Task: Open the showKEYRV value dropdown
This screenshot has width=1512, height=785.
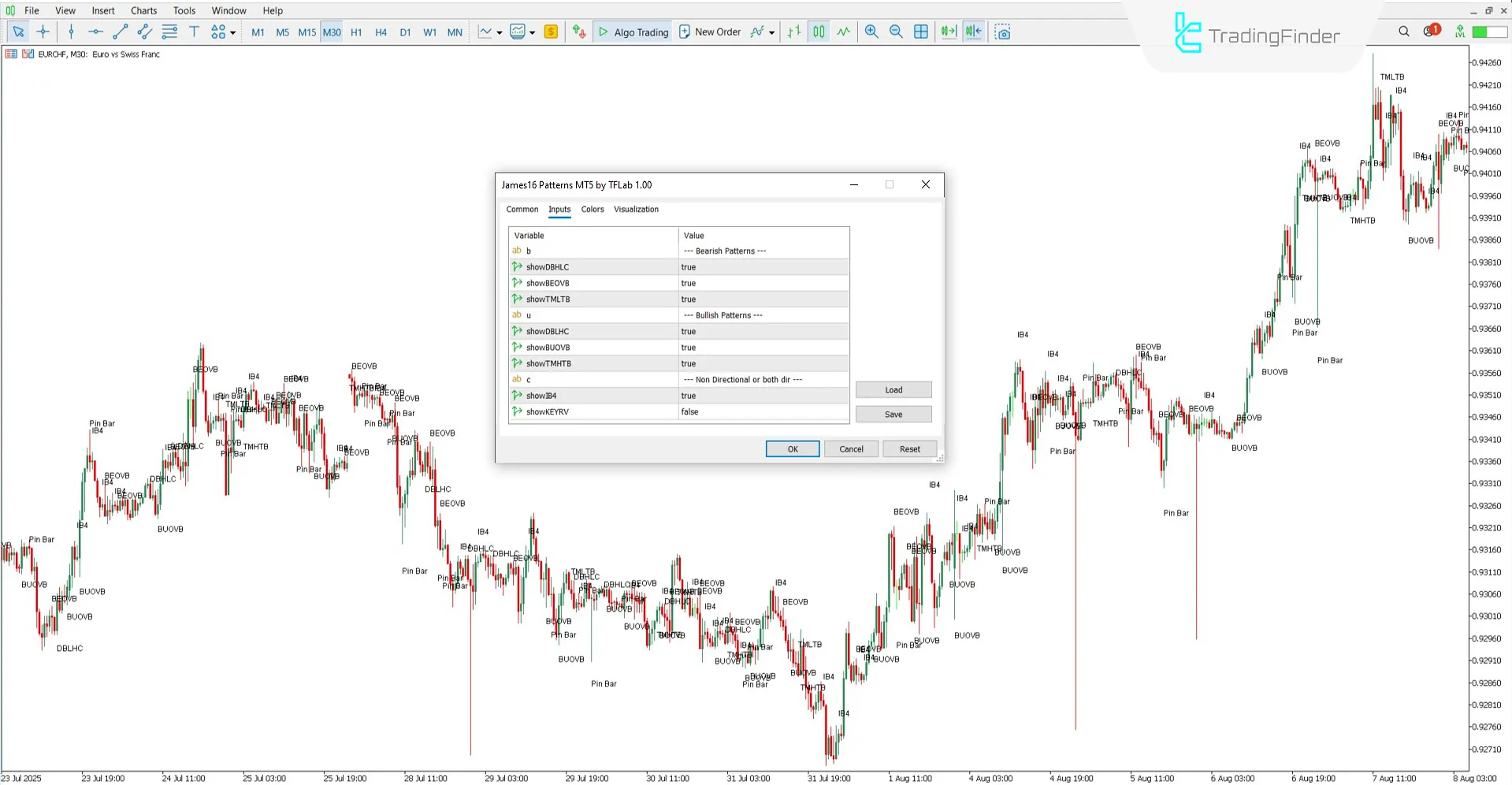Action: click(762, 411)
